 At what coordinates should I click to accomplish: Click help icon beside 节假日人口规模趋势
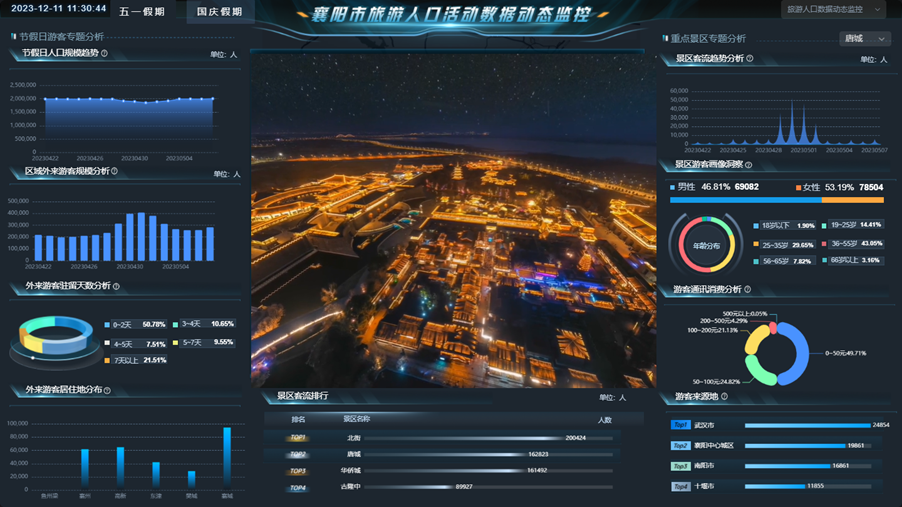[x=105, y=54]
